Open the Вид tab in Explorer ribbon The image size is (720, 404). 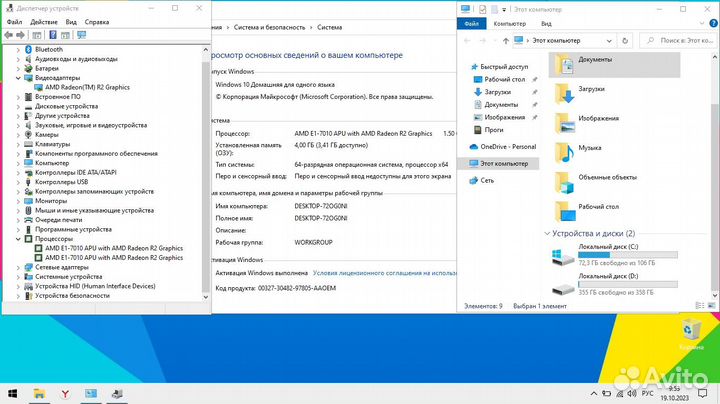(546, 23)
